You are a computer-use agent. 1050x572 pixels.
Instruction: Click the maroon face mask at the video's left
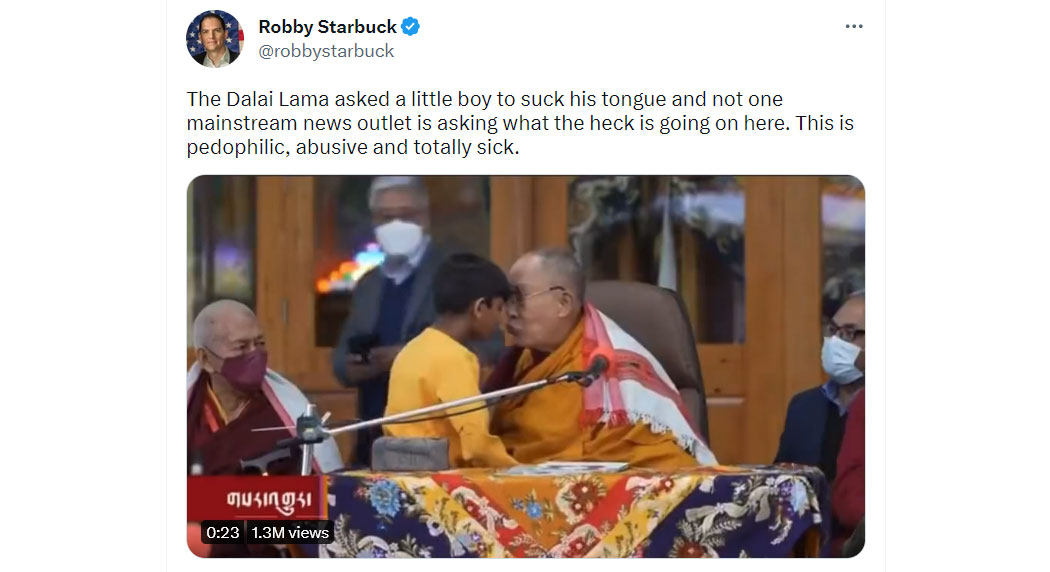pos(242,370)
